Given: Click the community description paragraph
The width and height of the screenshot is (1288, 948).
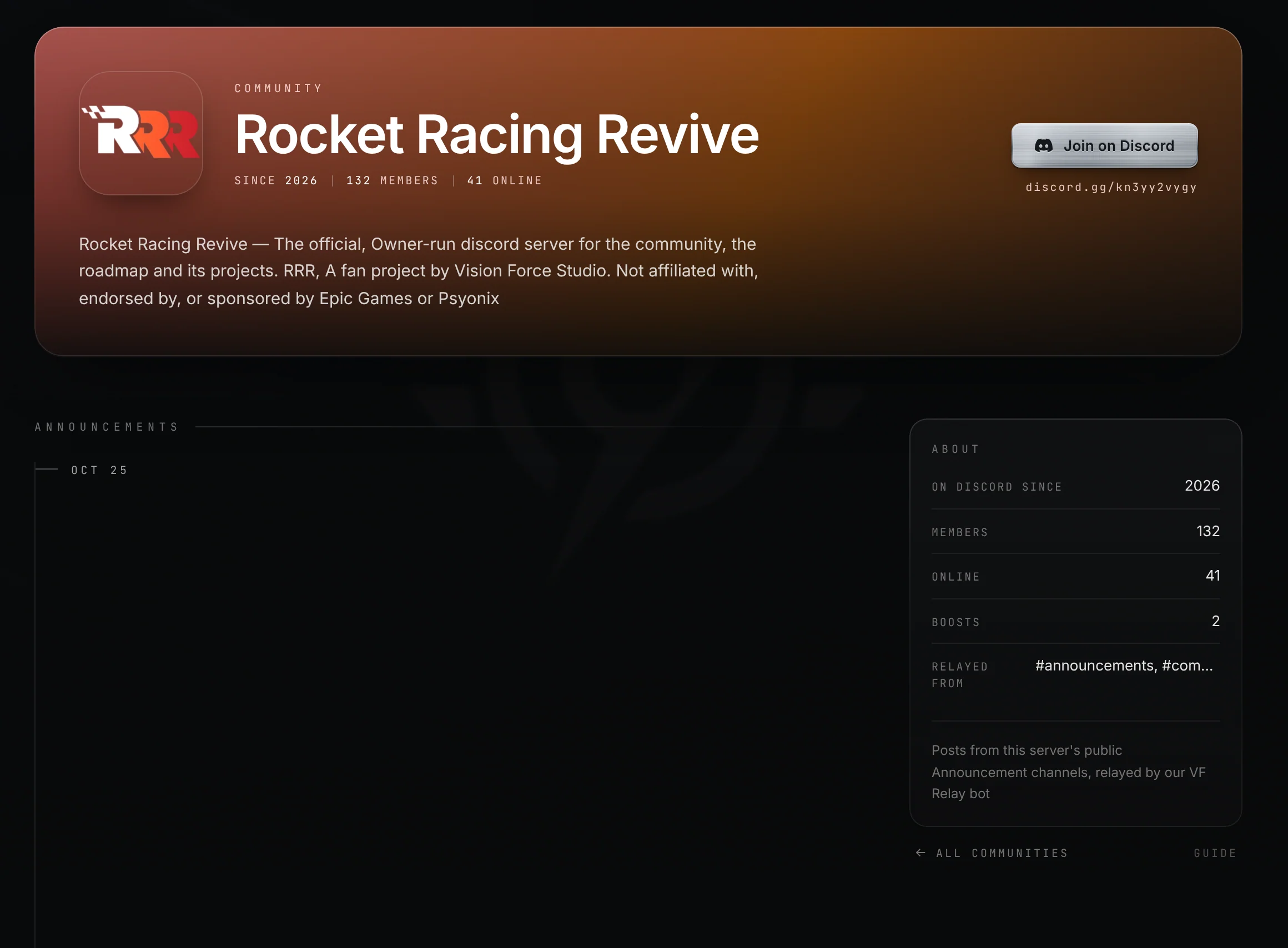Looking at the screenshot, I should (419, 271).
